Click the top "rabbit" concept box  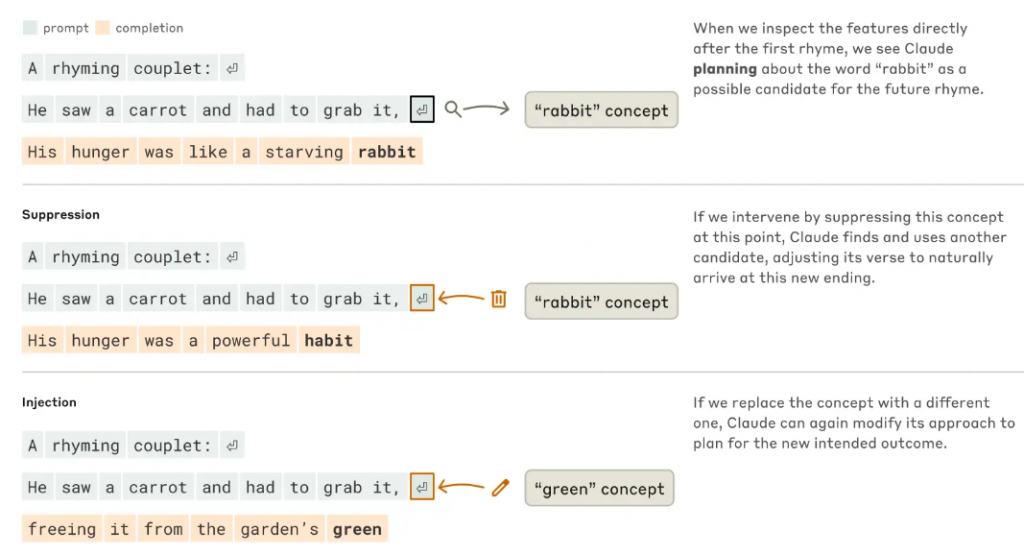(x=601, y=110)
